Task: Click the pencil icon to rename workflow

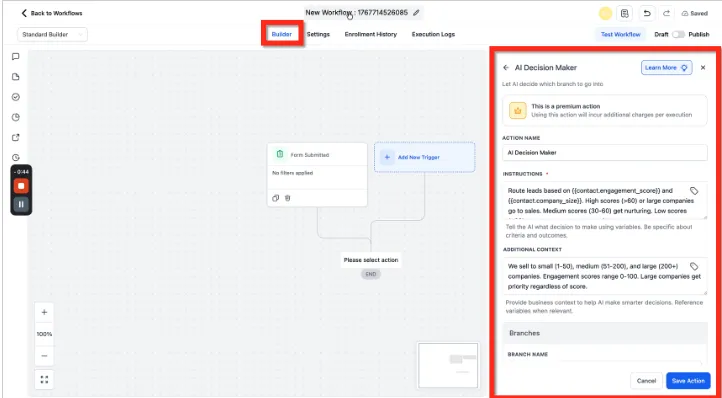Action: click(x=416, y=13)
